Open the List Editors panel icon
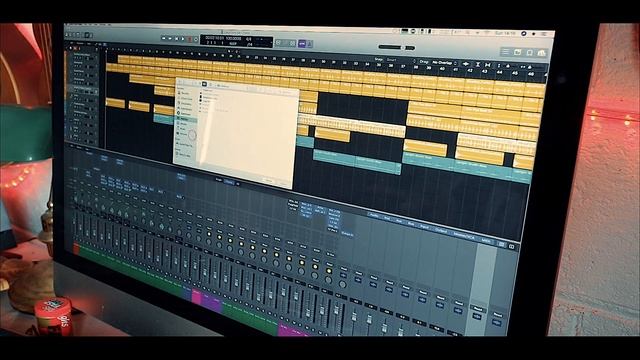640x360 pixels. [x=505, y=52]
